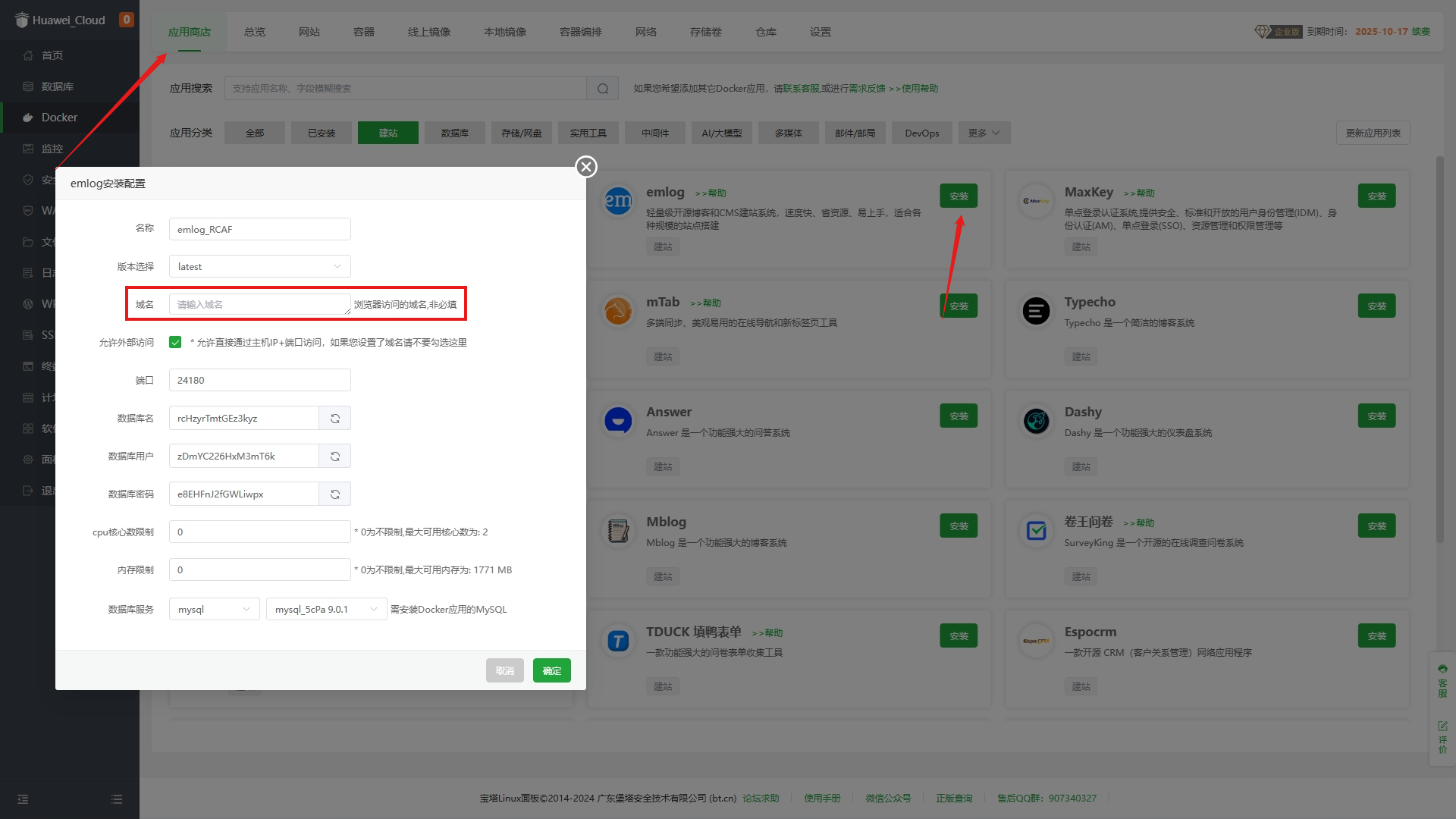Viewport: 1456px width, 819px height.
Task: Click the Mblog app logo
Action: pos(618,531)
